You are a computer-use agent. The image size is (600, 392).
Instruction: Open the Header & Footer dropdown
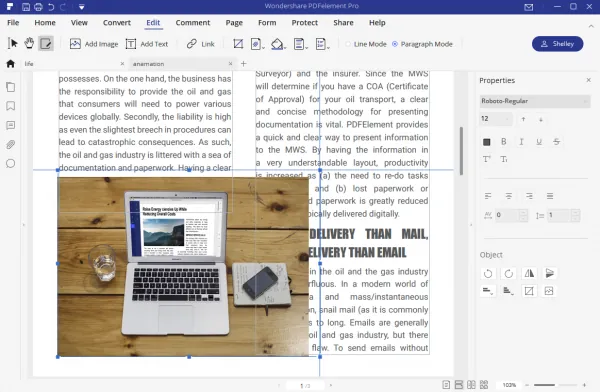pos(300,44)
